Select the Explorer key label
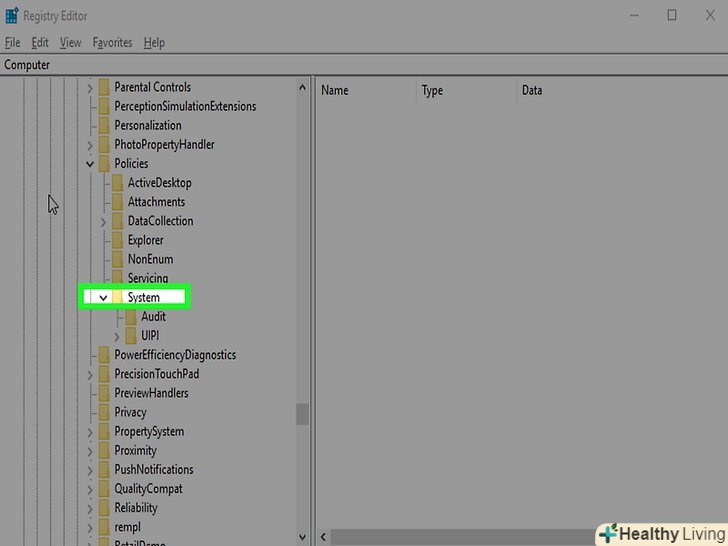The height and width of the screenshot is (546, 728). (x=145, y=240)
